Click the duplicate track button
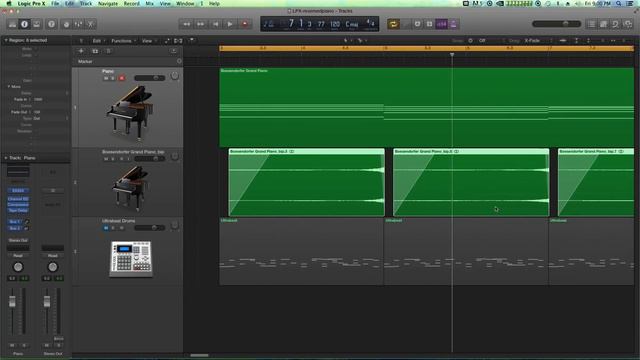 tap(95, 51)
